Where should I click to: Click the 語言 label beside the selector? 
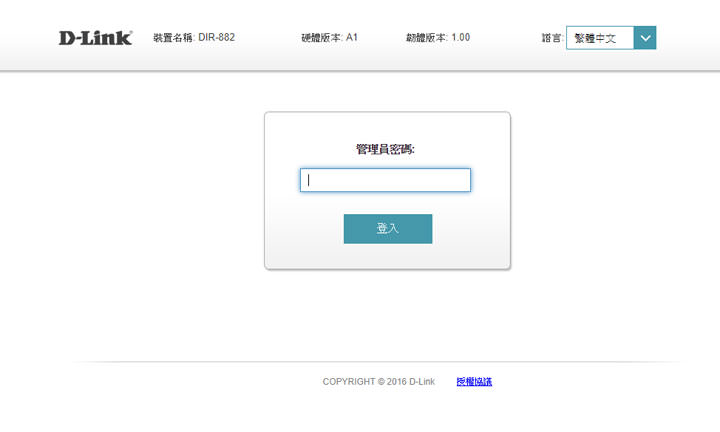(x=552, y=38)
